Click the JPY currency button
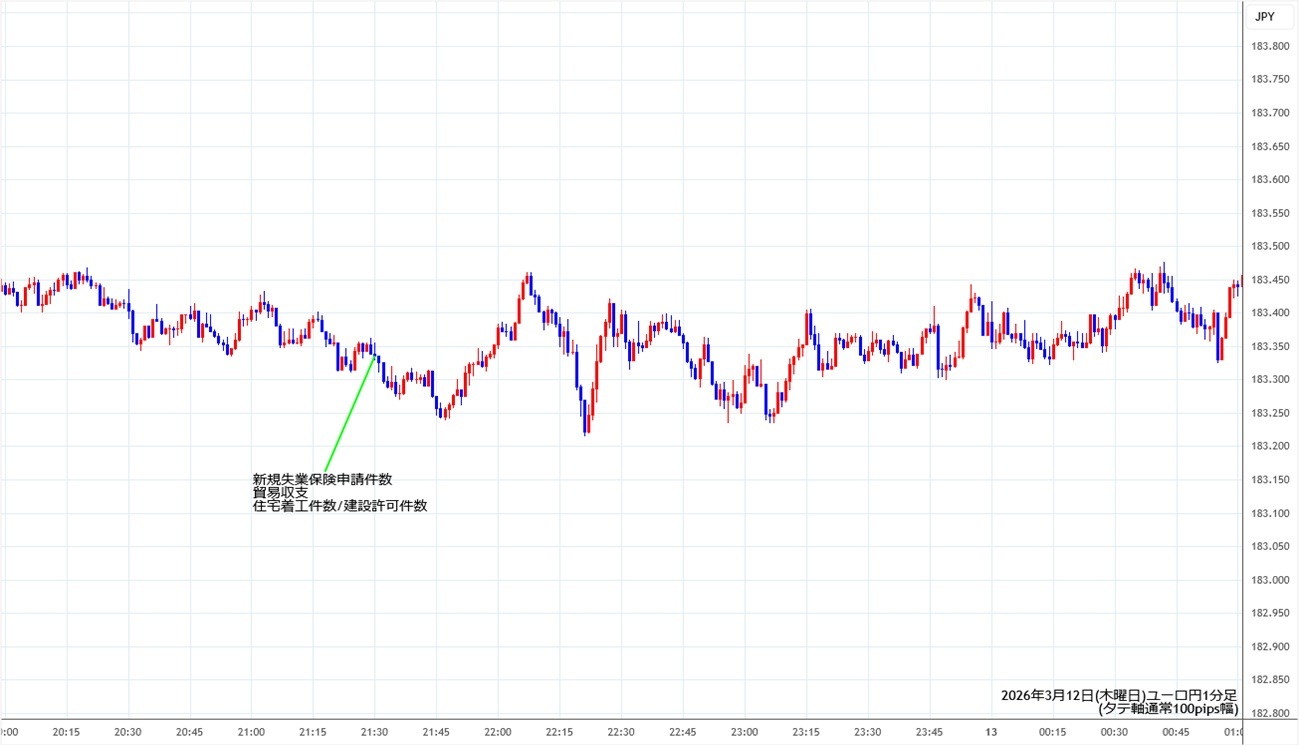Image resolution: width=1300 pixels, height=745 pixels. (1265, 17)
